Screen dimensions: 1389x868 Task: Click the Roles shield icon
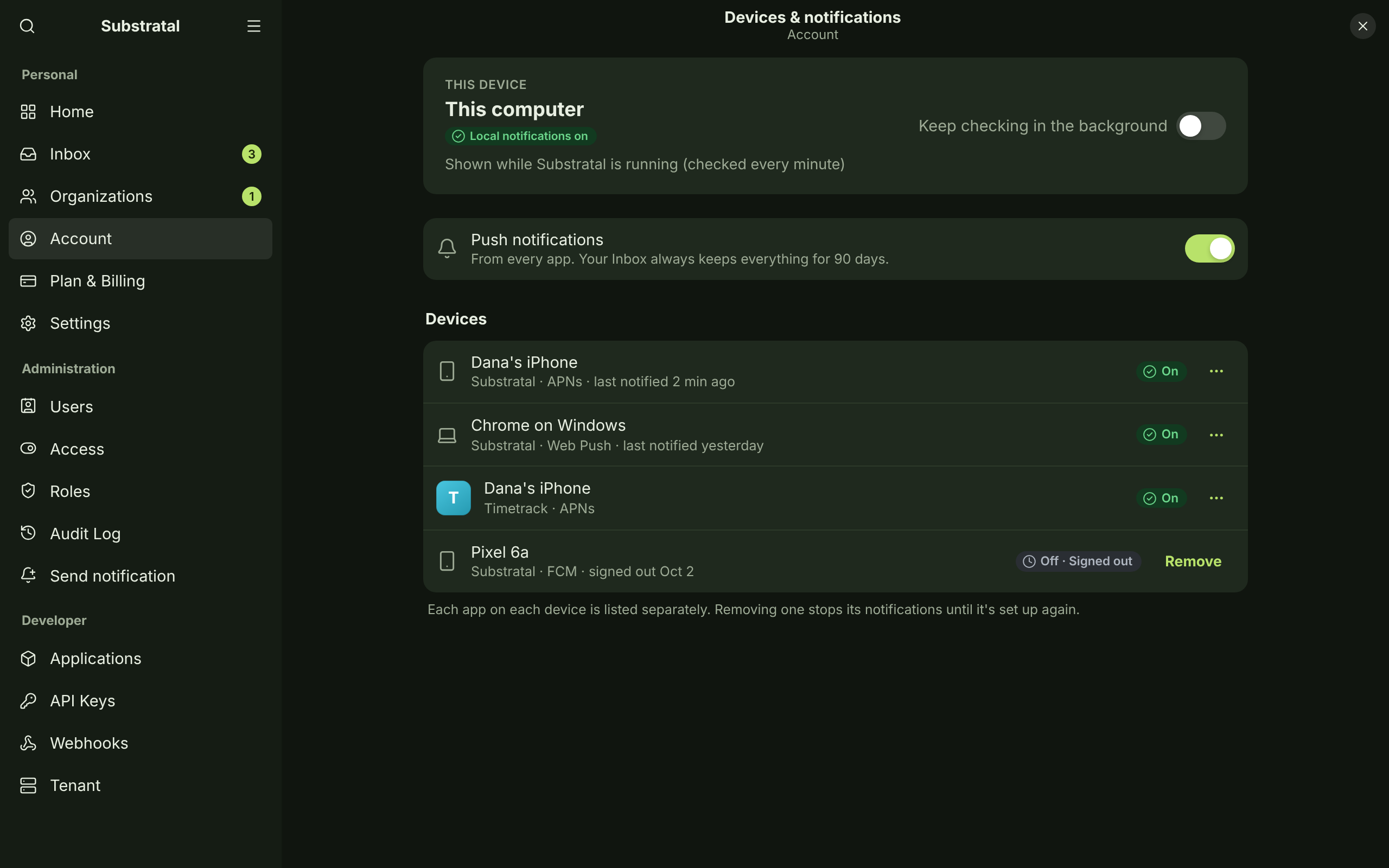pyautogui.click(x=28, y=491)
